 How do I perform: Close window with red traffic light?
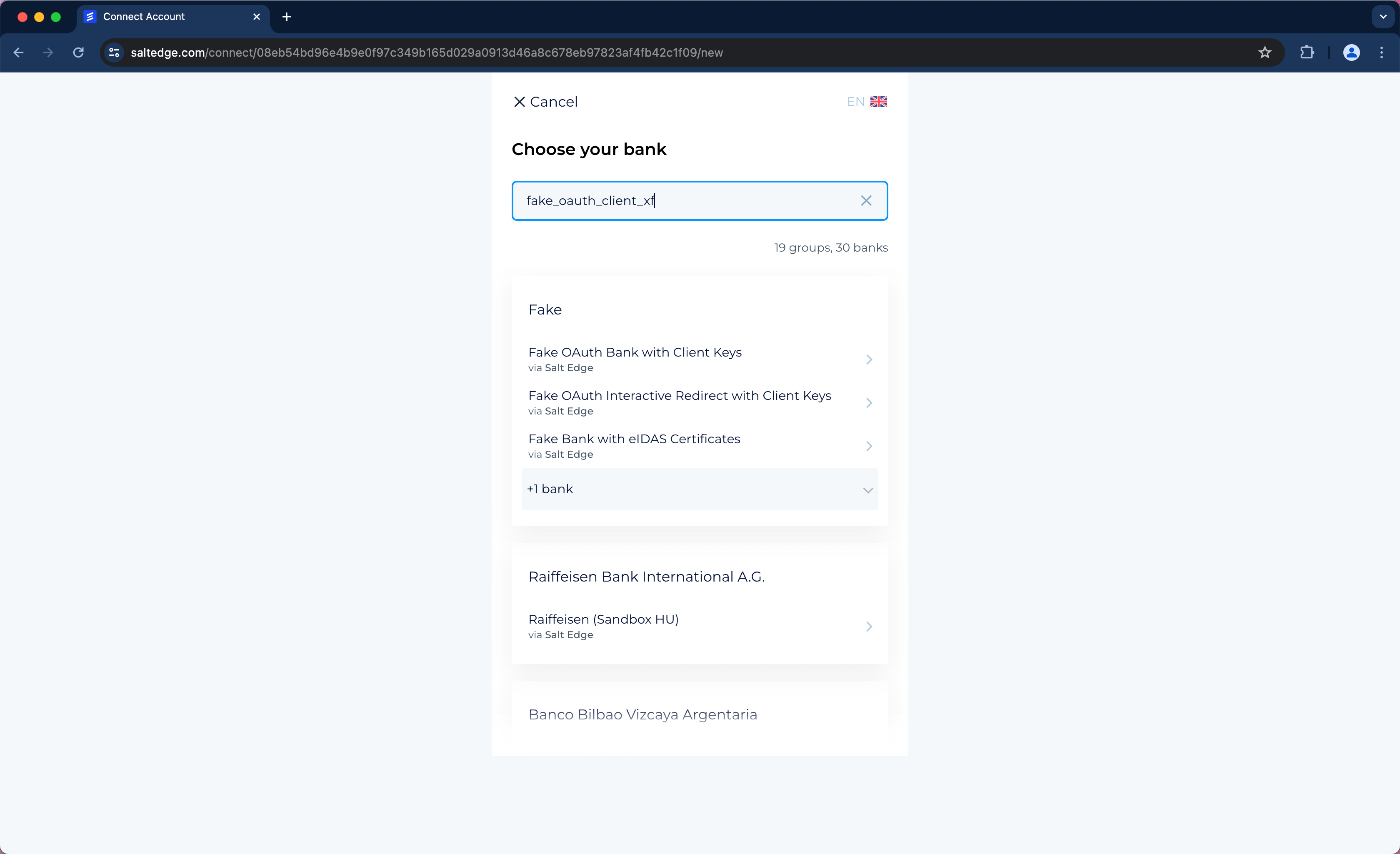tap(23, 17)
